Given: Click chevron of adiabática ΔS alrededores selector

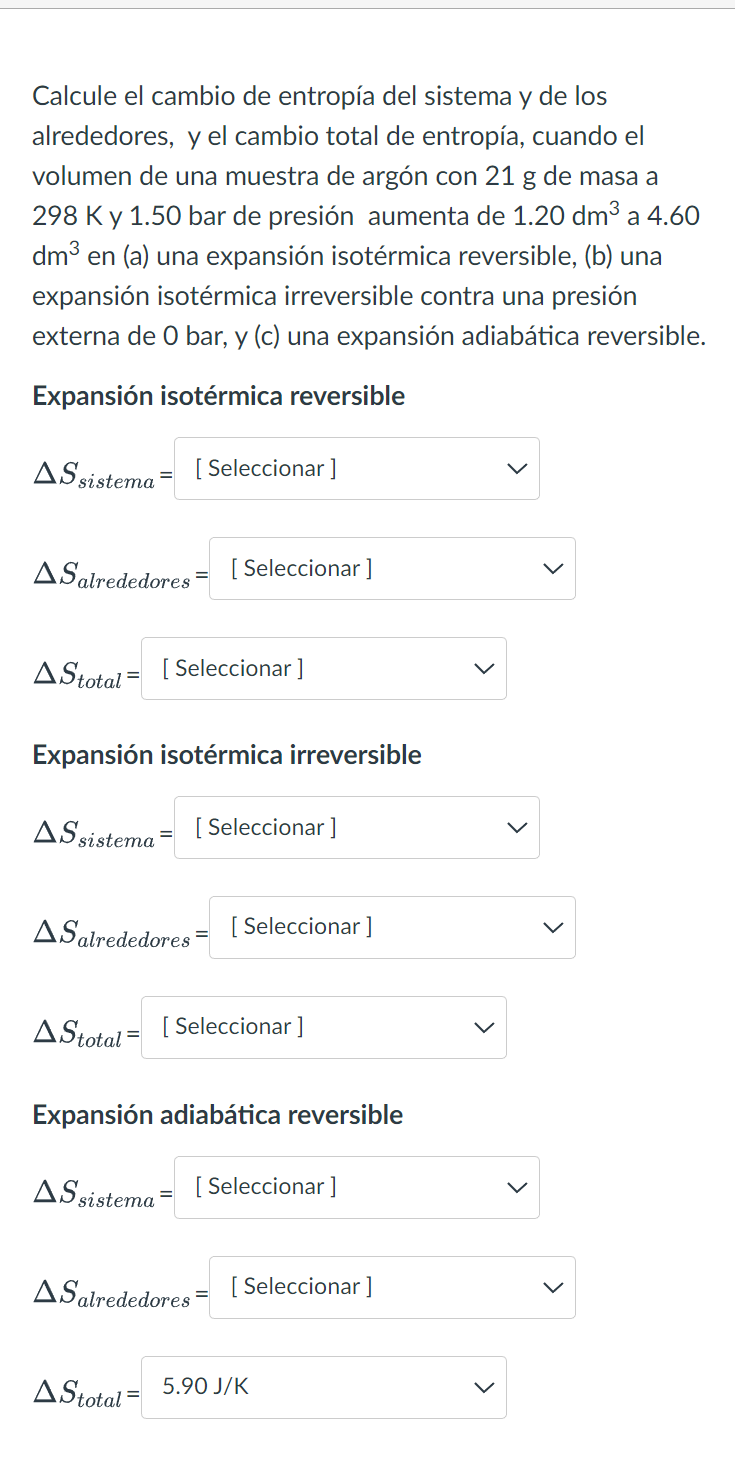Looking at the screenshot, I should coord(552,1287).
